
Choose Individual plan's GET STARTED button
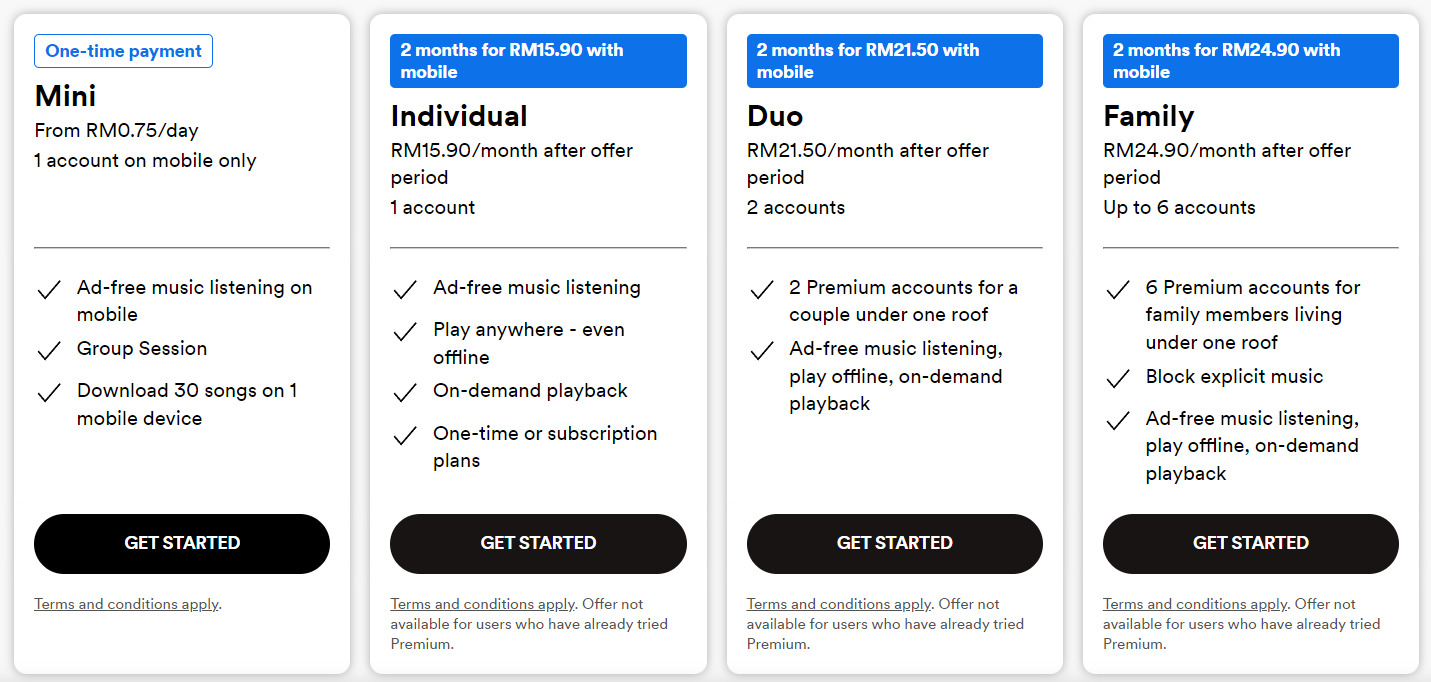[x=538, y=544]
